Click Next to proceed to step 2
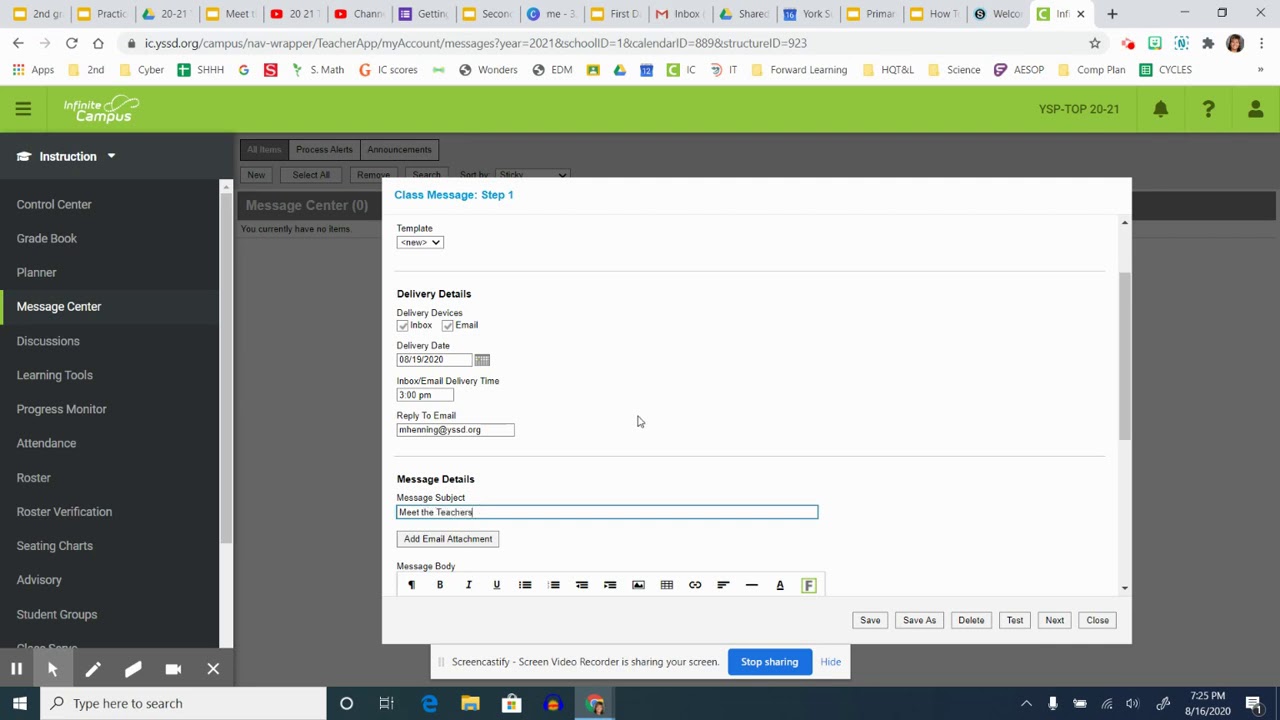 point(1055,620)
